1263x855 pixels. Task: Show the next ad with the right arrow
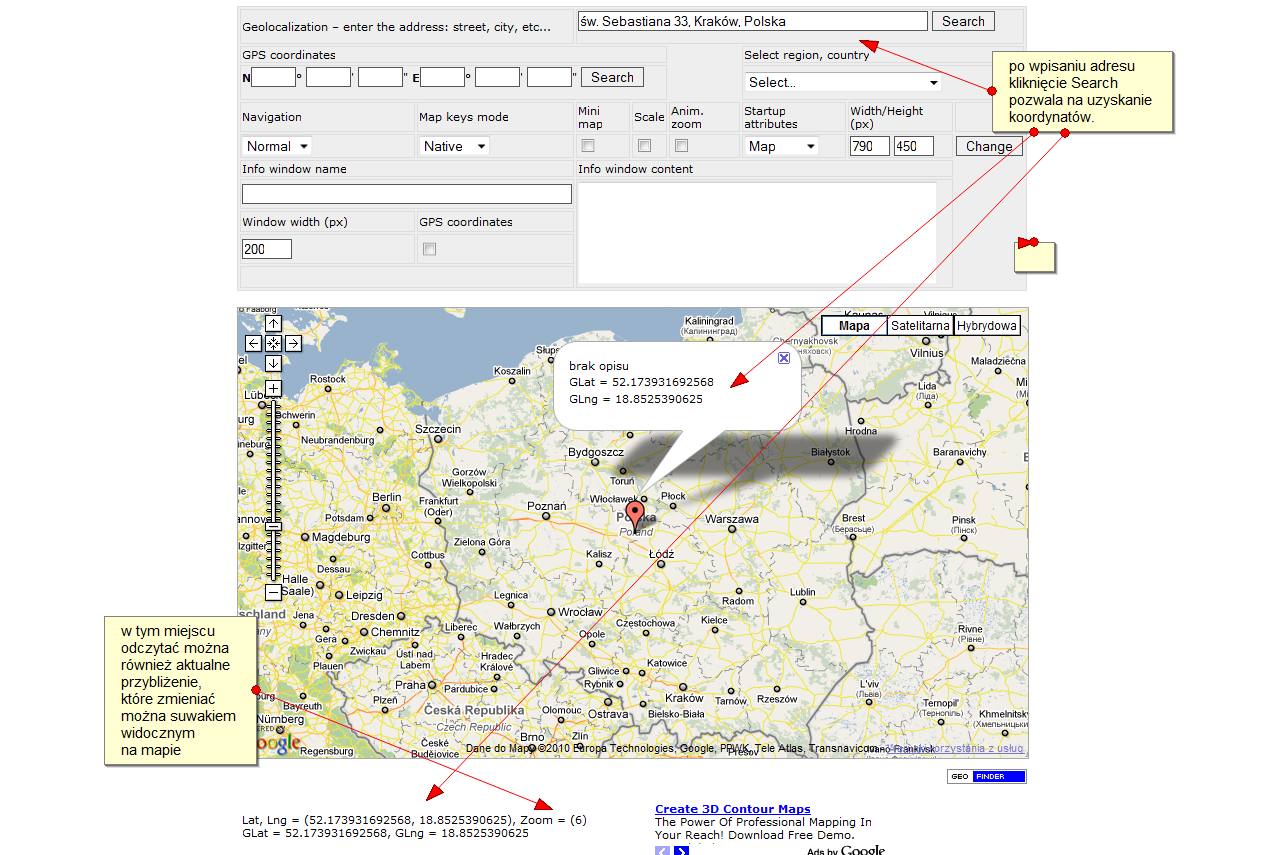click(x=681, y=851)
